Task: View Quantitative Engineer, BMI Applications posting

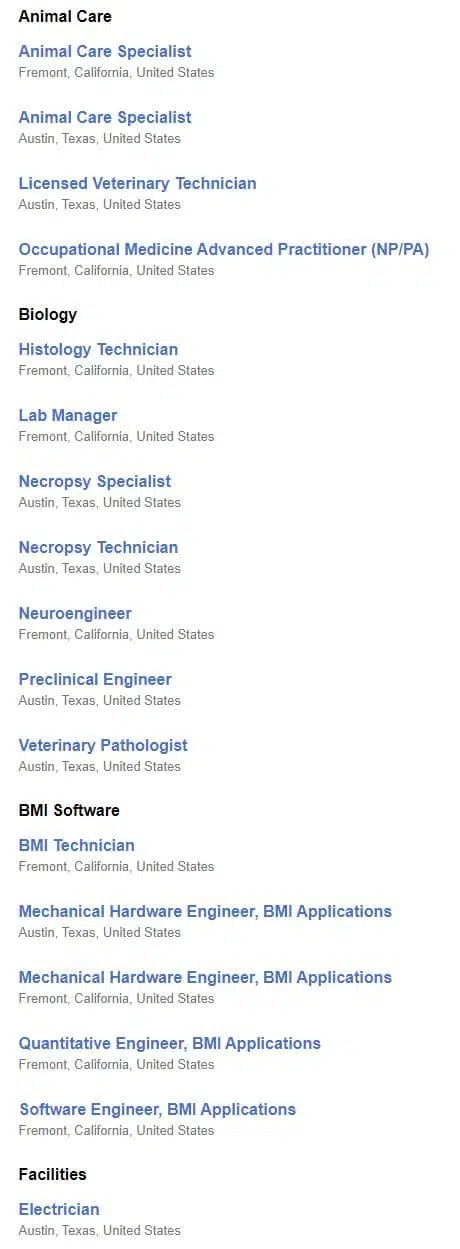Action: pos(170,1043)
